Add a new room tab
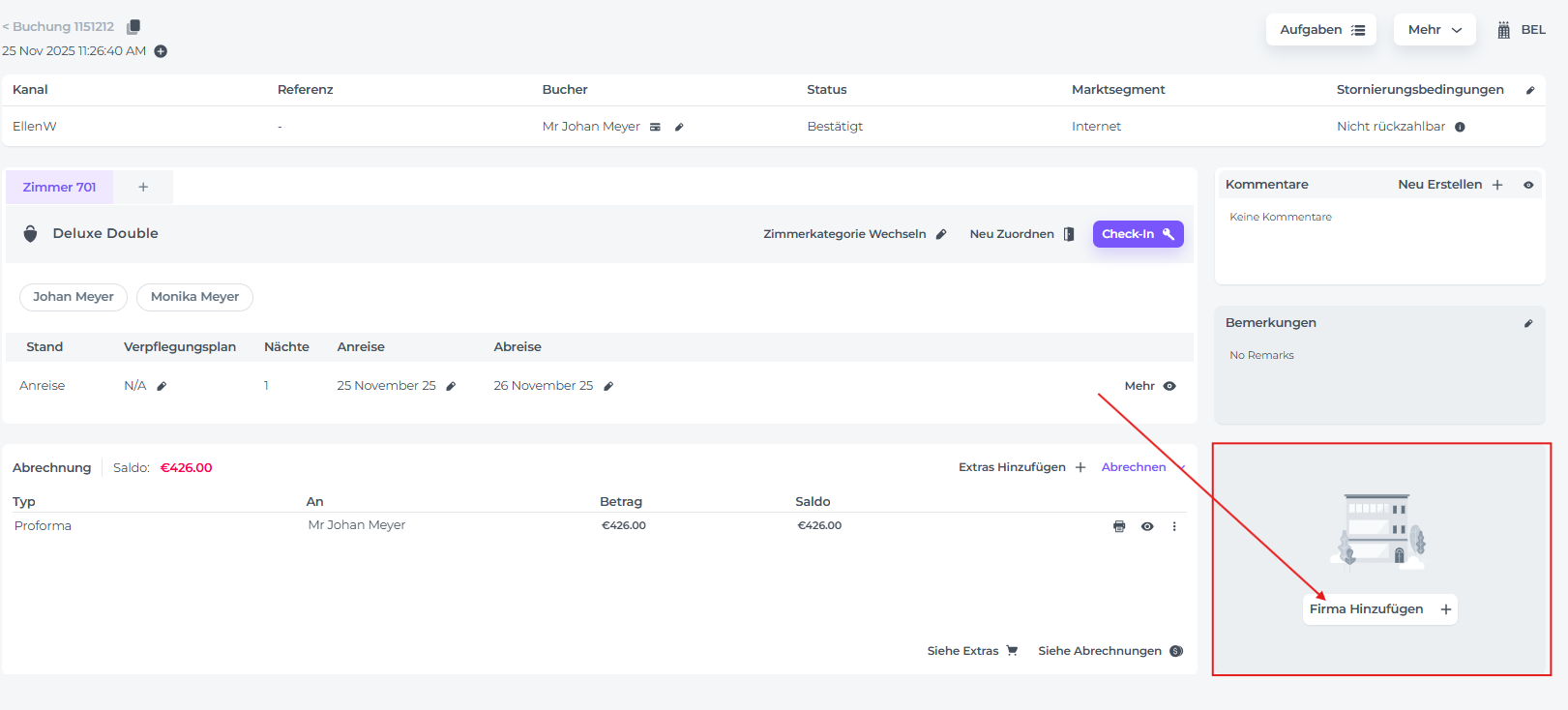Screen dimensions: 1568x710 (x=143, y=187)
